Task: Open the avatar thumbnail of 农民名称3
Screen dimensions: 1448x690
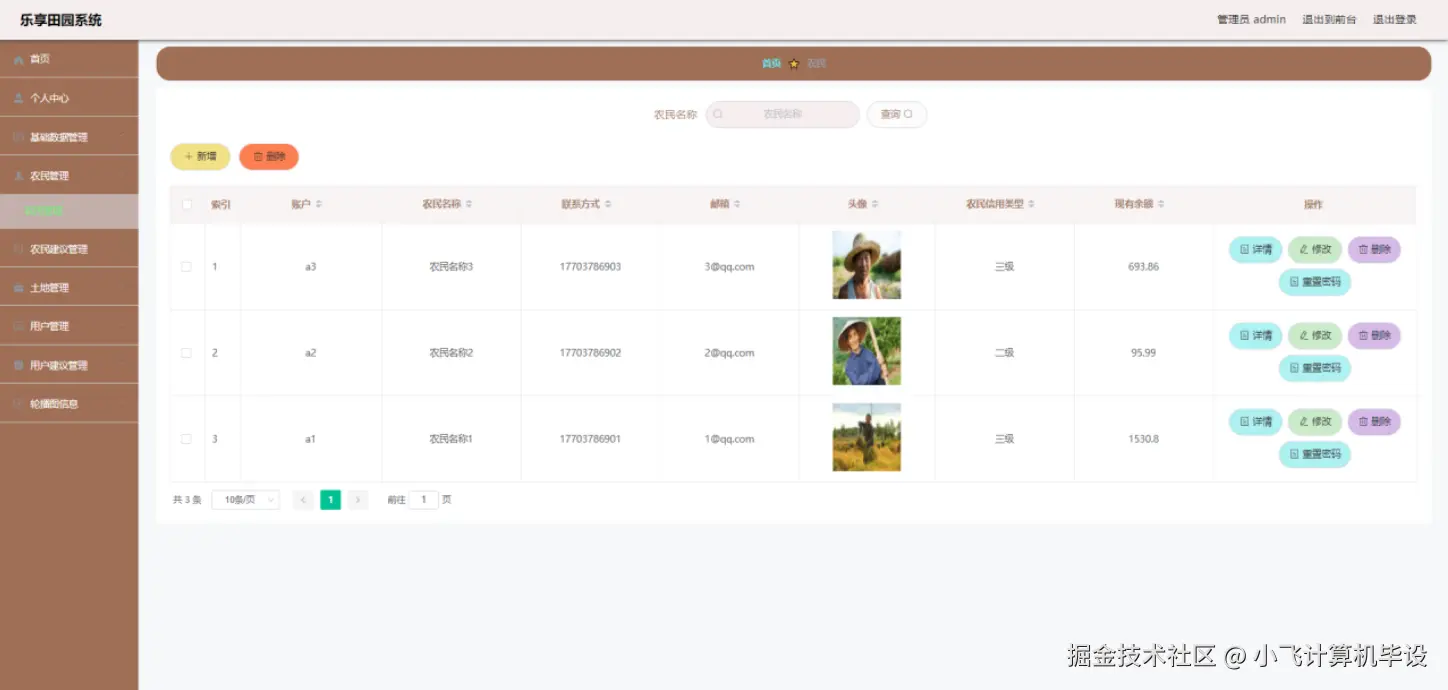Action: pos(866,265)
